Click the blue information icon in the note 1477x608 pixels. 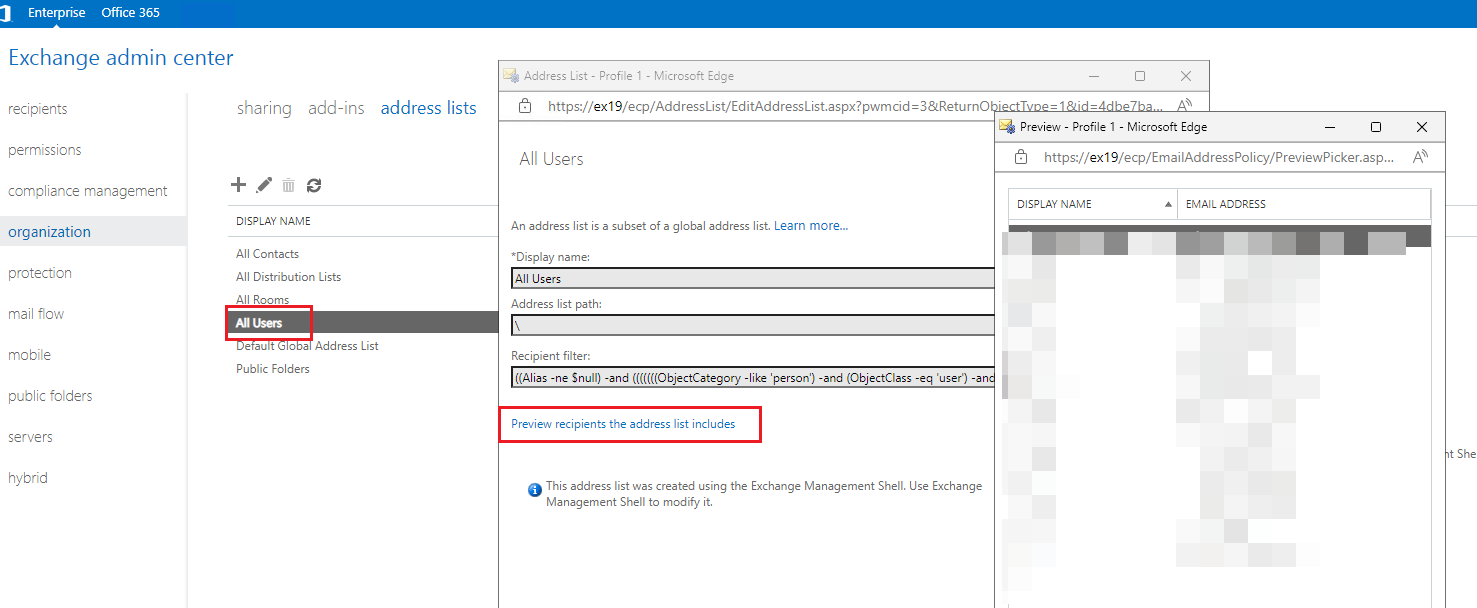click(535, 490)
